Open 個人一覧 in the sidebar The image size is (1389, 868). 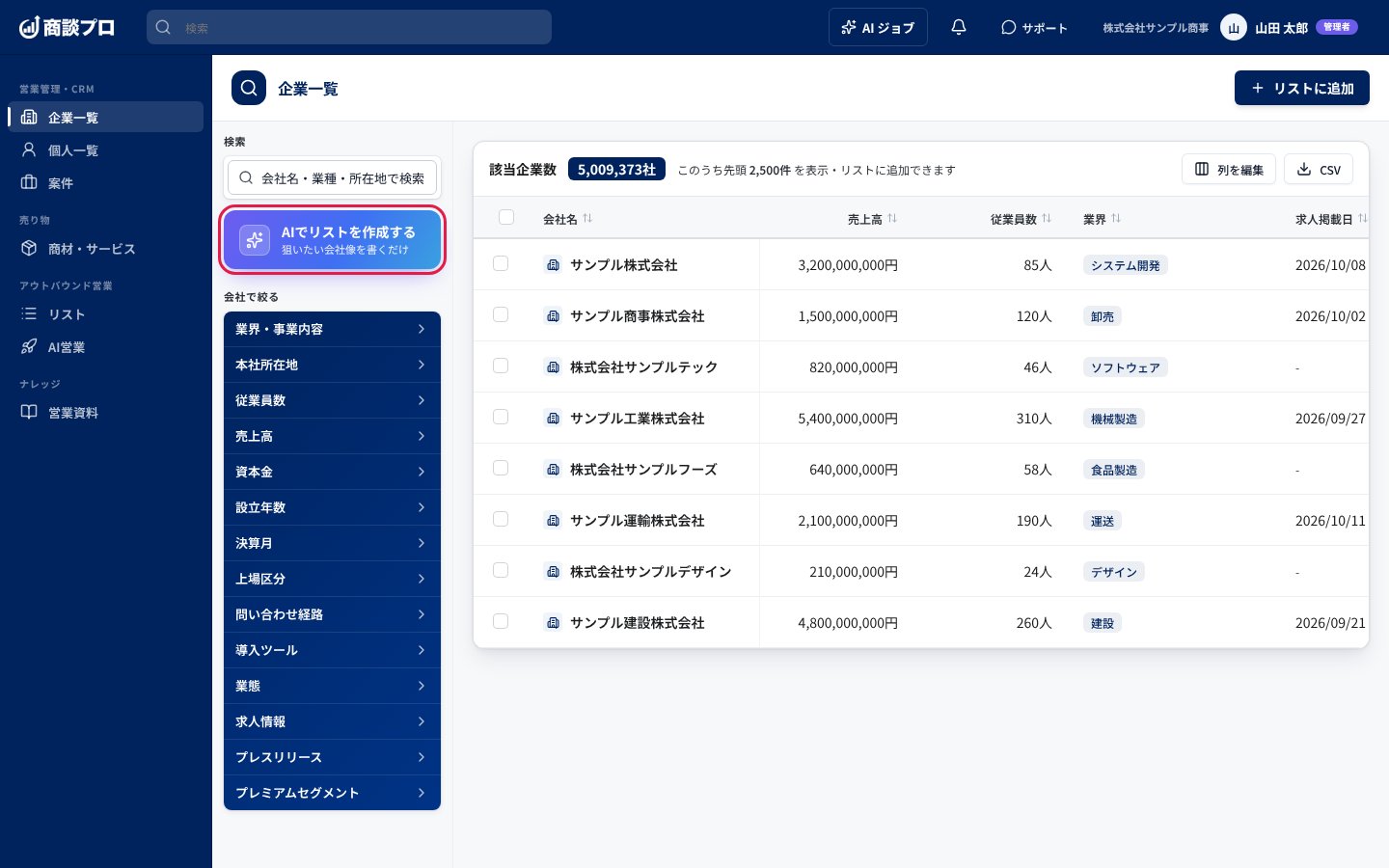[x=106, y=149]
